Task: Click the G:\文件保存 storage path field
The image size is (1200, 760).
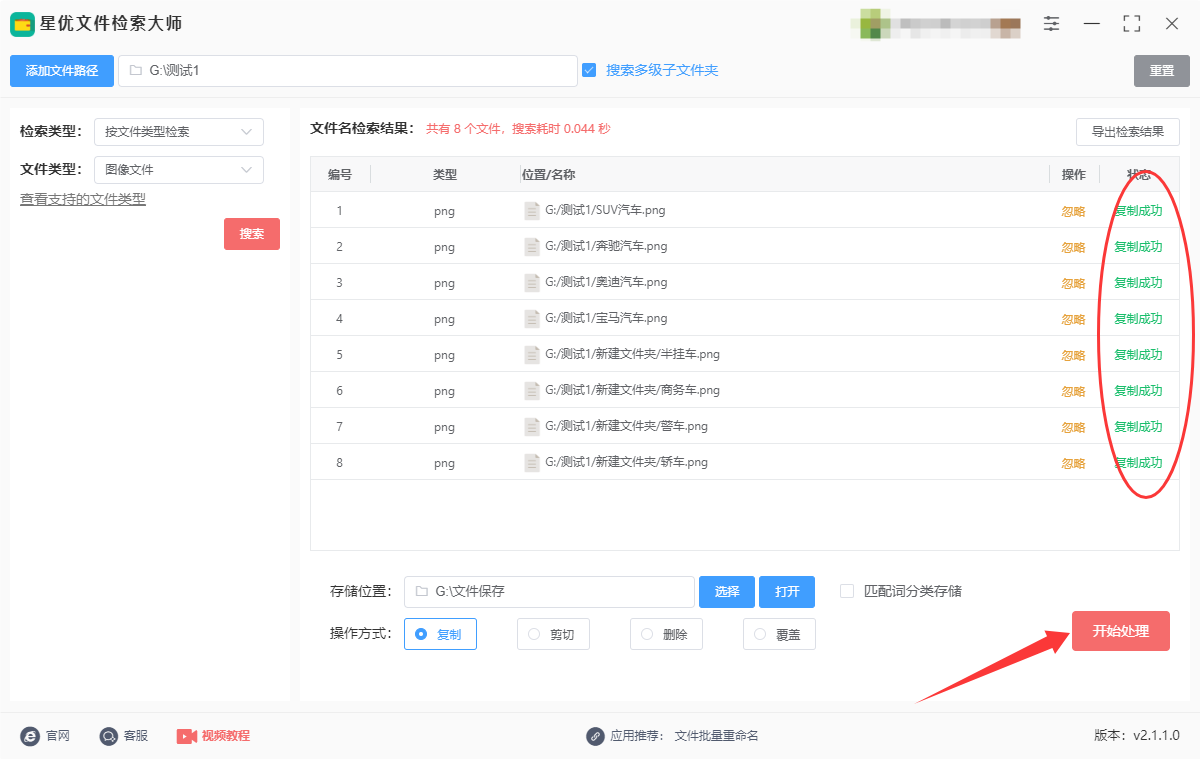Action: [x=549, y=592]
